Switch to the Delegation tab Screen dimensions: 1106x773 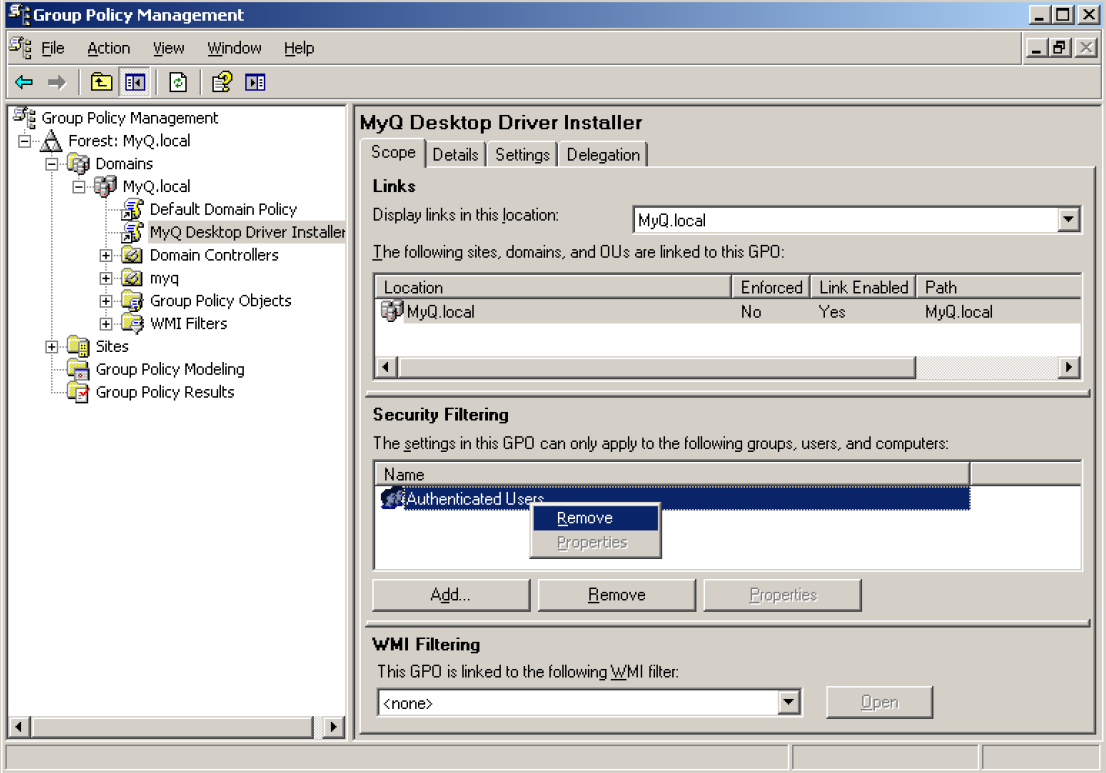point(601,154)
